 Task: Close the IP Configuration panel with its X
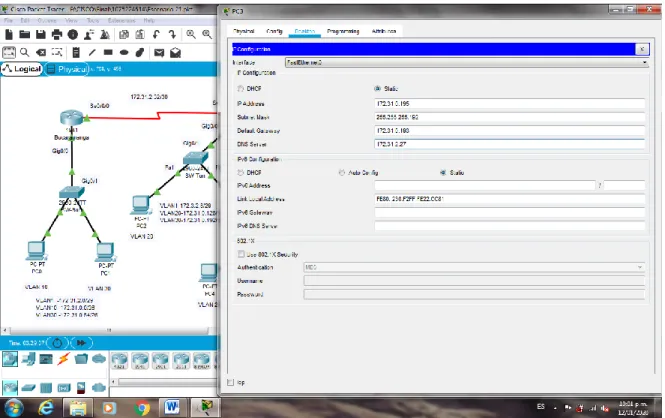point(642,49)
